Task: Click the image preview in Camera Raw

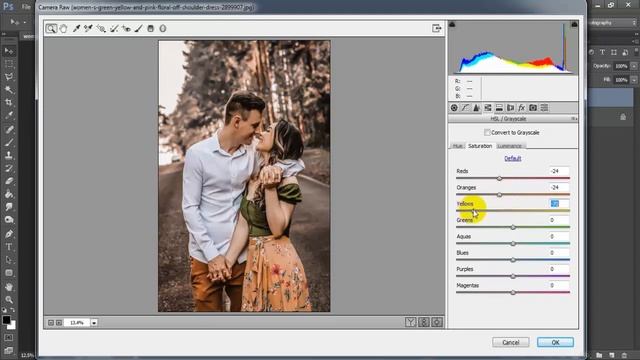Action: [x=244, y=176]
